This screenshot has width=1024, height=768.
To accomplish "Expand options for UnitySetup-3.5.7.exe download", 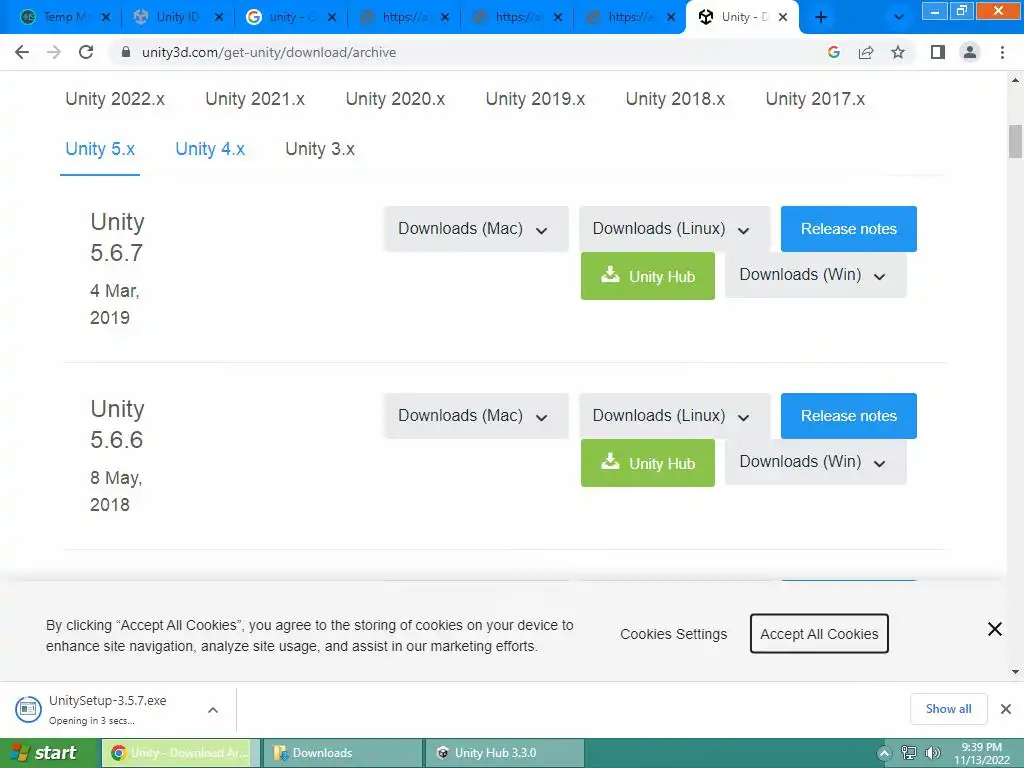I will click(x=213, y=710).
